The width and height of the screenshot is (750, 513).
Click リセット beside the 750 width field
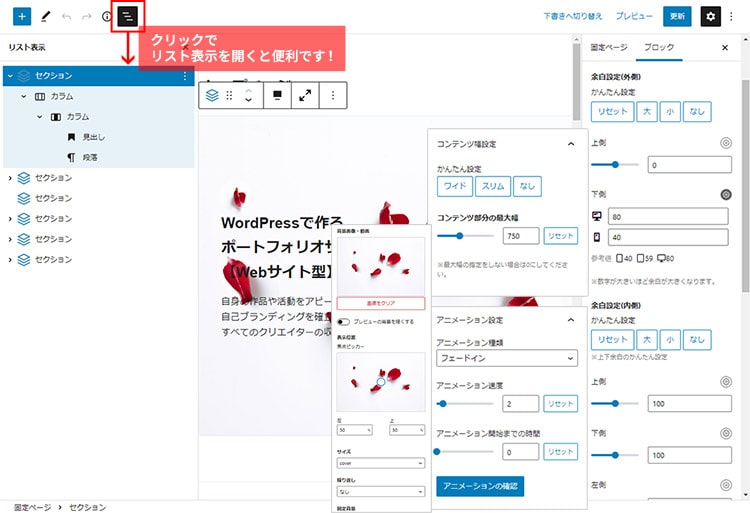pyautogui.click(x=561, y=236)
